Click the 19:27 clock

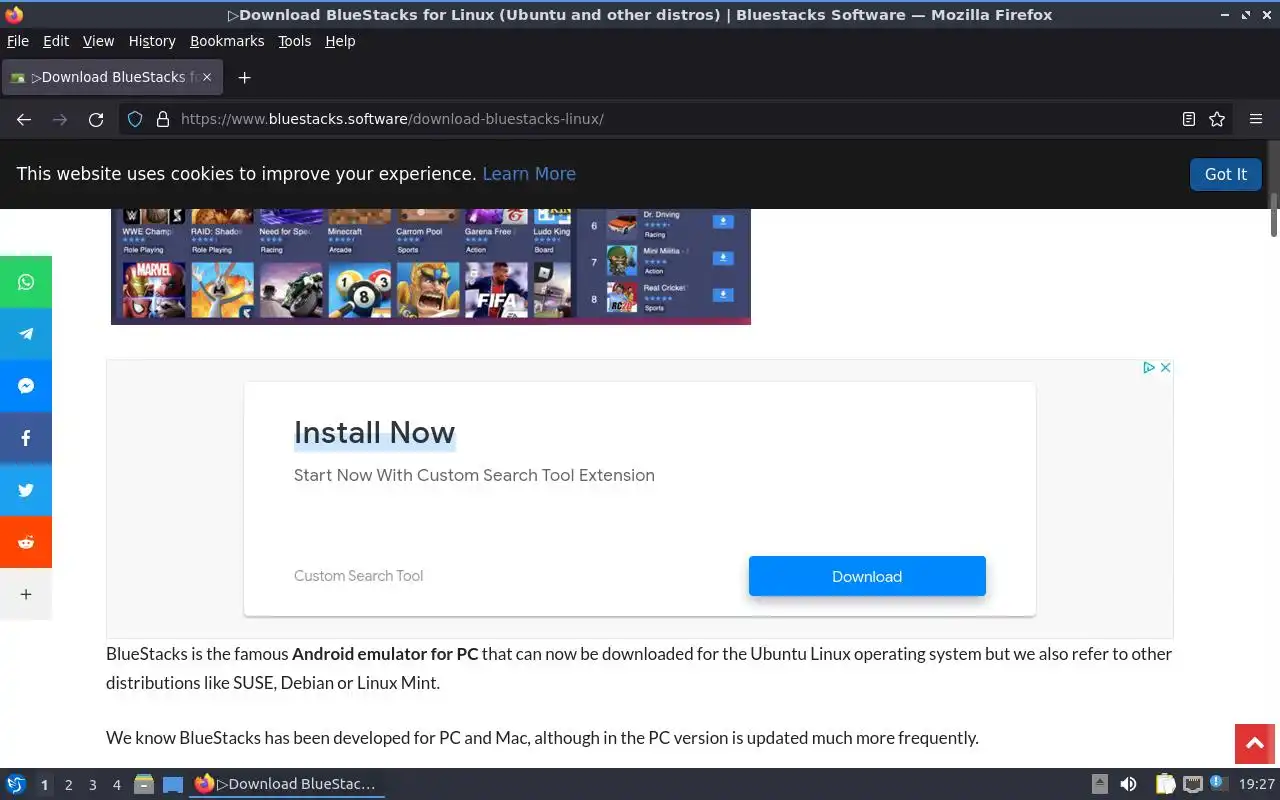click(1256, 784)
